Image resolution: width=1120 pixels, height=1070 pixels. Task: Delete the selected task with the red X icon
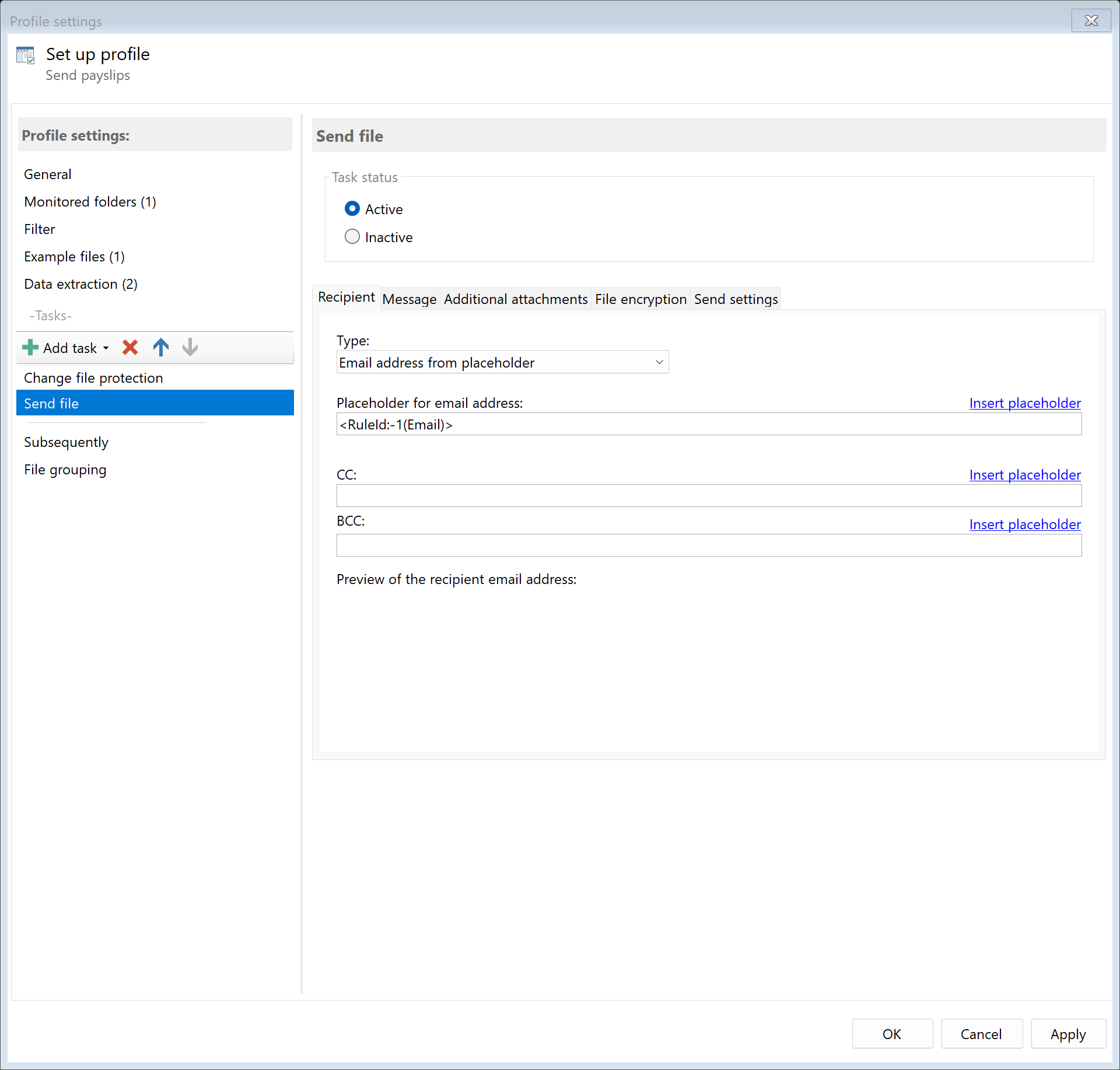[129, 348]
